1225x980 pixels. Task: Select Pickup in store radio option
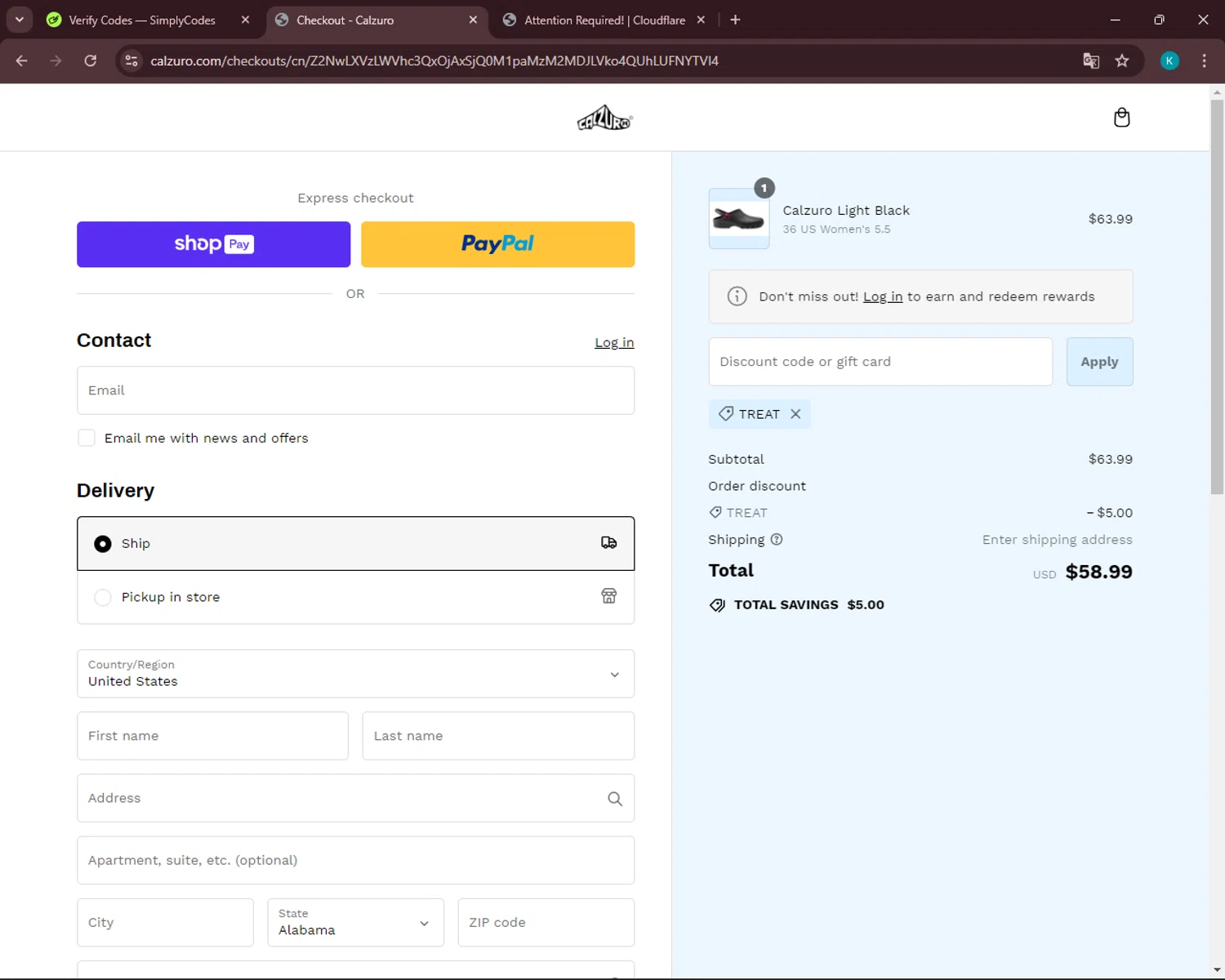(x=103, y=597)
